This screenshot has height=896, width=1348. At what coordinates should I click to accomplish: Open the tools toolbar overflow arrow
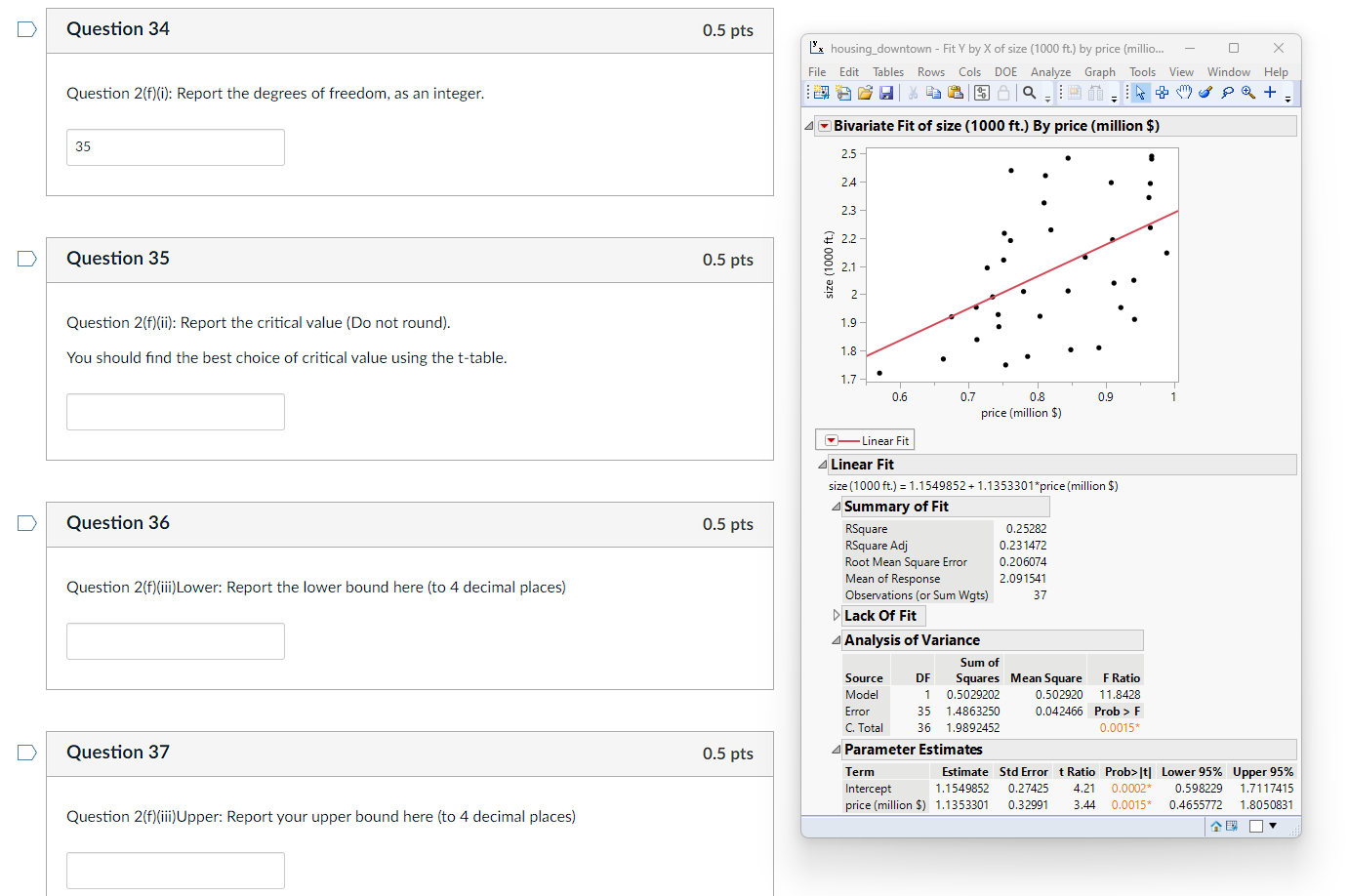click(1287, 99)
